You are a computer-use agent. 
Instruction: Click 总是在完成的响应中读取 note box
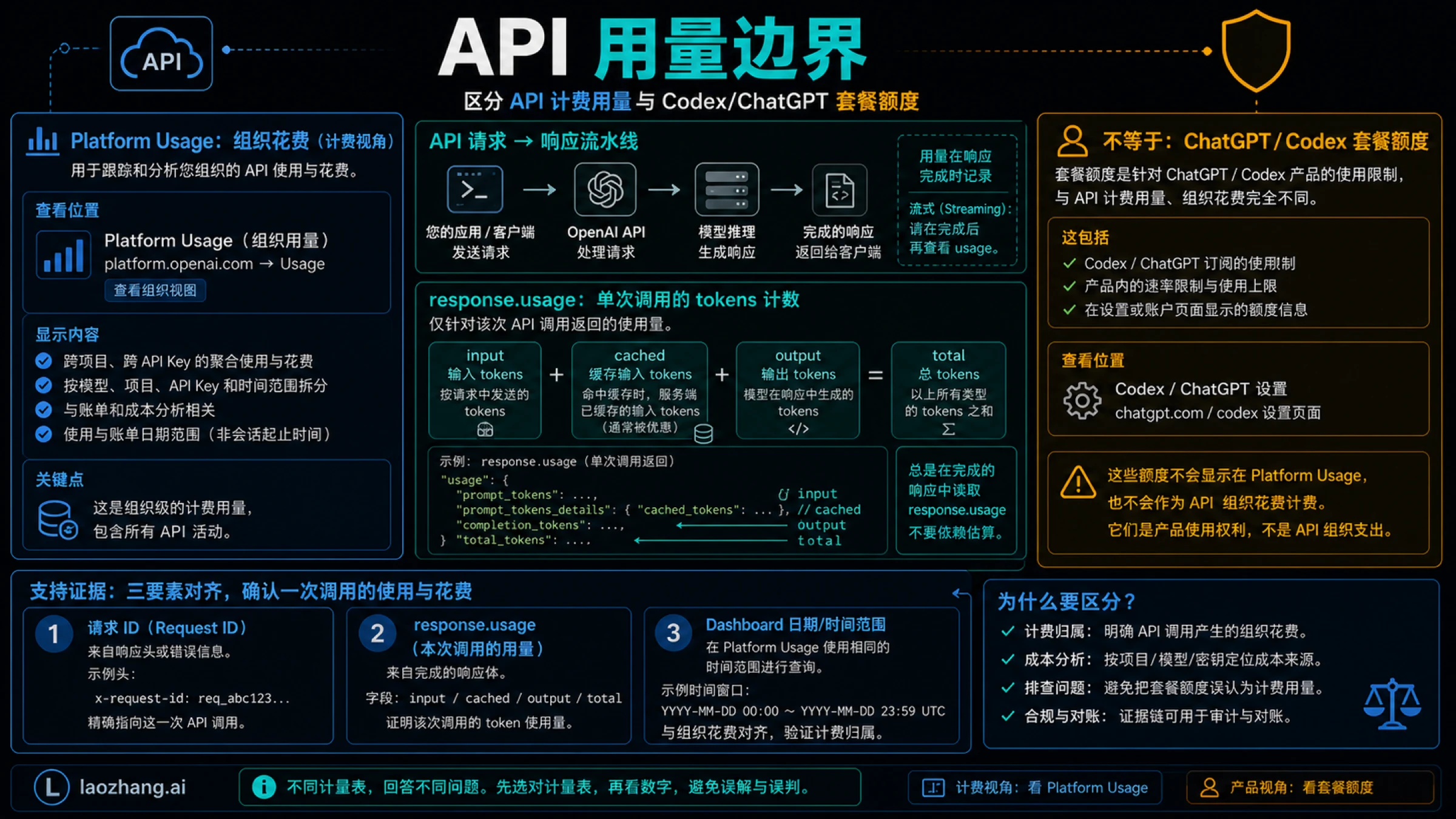click(956, 501)
